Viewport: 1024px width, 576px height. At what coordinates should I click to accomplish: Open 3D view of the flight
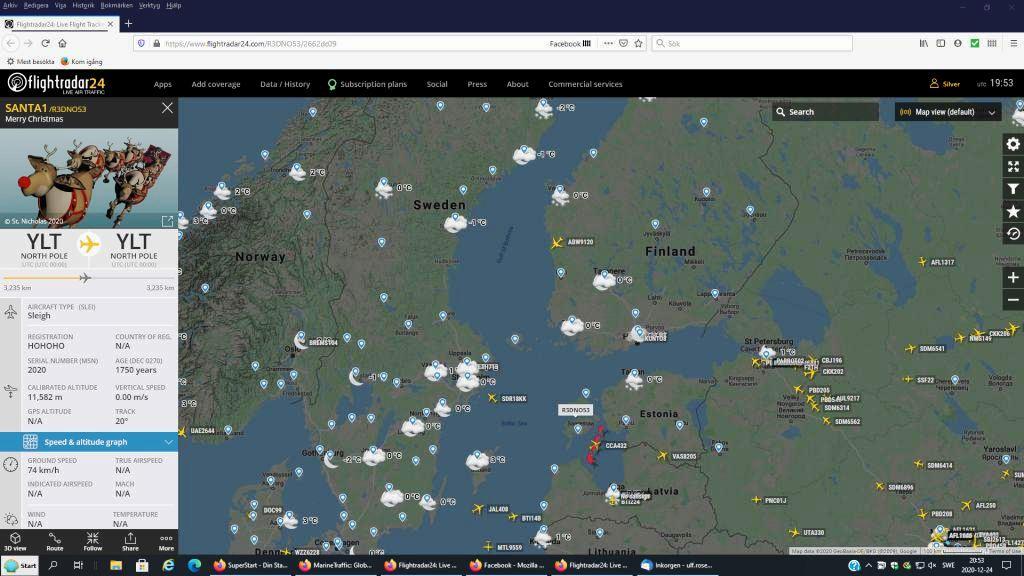click(15, 542)
